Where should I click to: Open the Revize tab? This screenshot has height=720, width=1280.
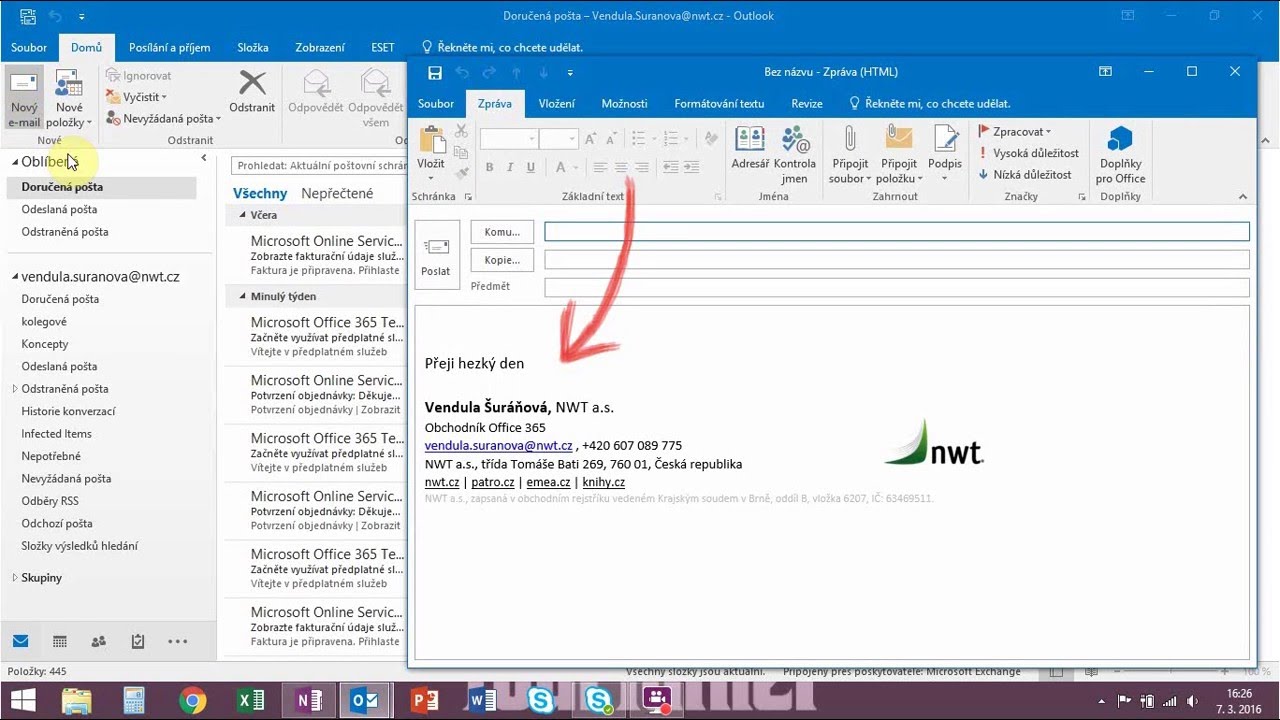(807, 104)
